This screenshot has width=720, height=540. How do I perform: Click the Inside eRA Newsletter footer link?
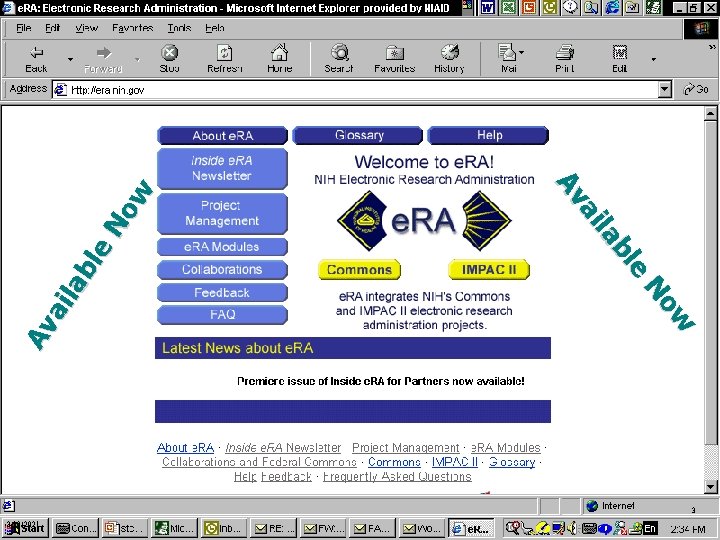283,448
